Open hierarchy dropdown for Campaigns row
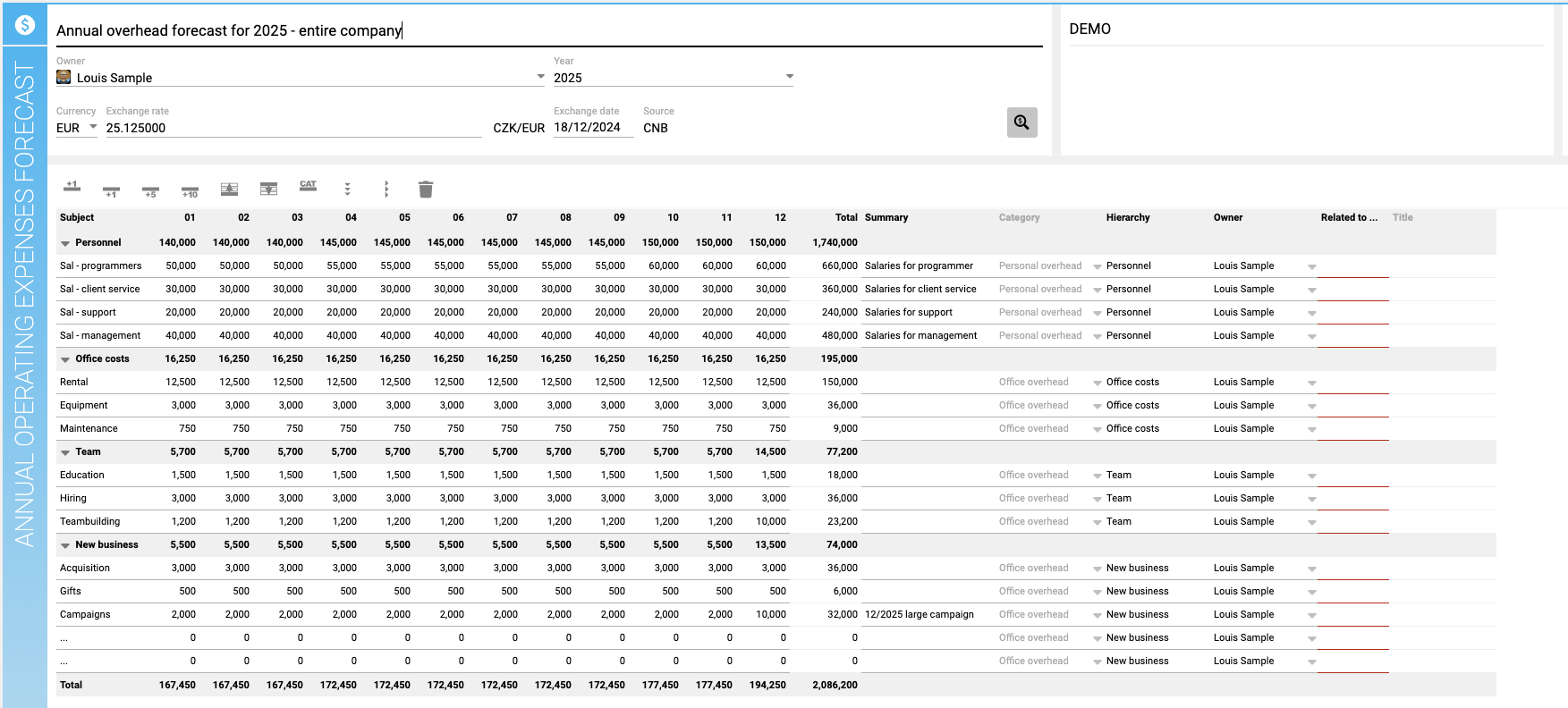Screen dimensions: 1568x708 pyautogui.click(x=1098, y=615)
